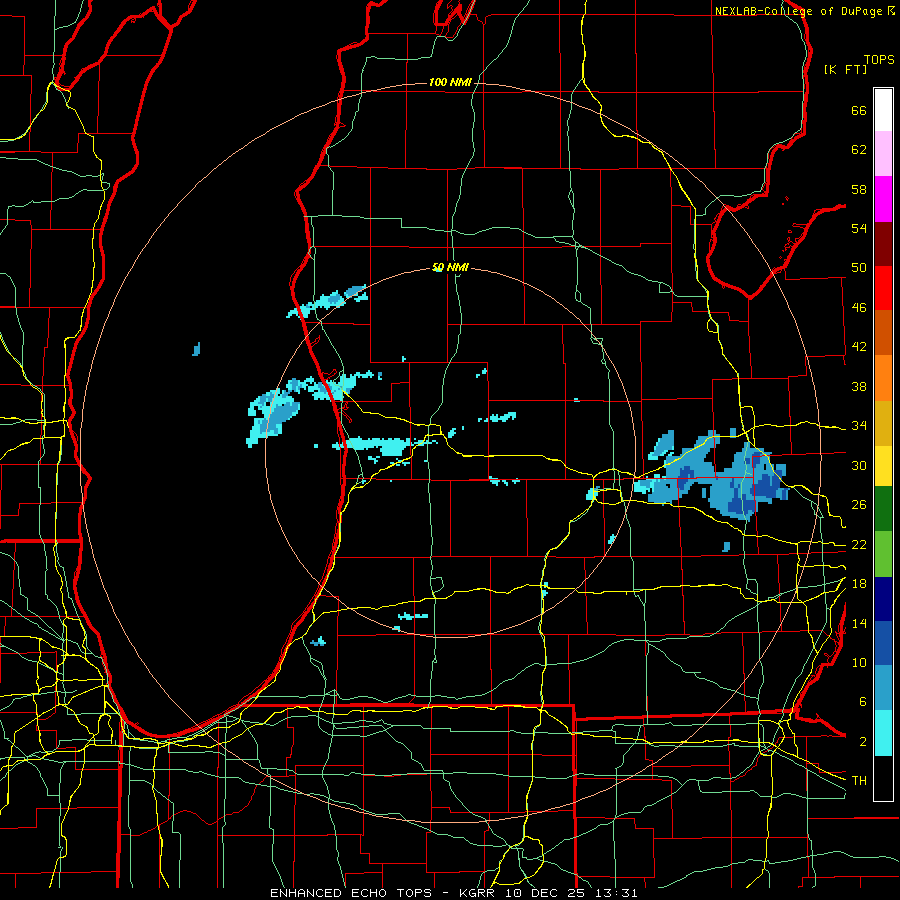Image resolution: width=900 pixels, height=900 pixels.
Task: Click the TOPS legend title
Action: click(x=879, y=59)
